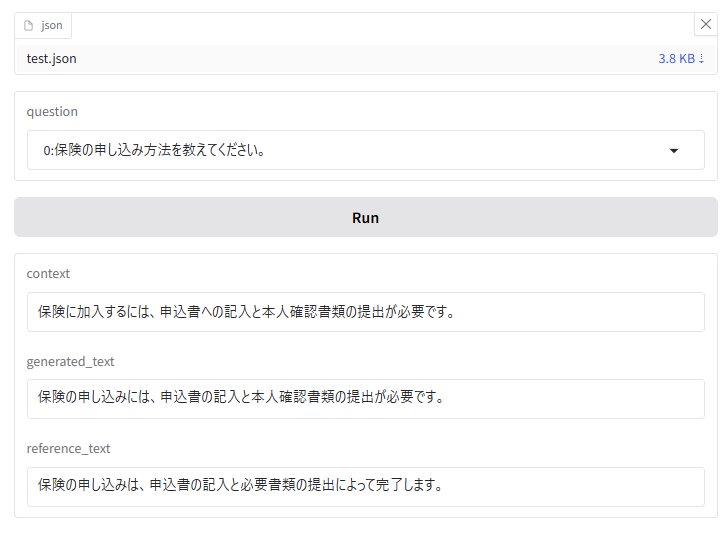Focus the context text box
Image resolution: width=728 pixels, height=536 pixels.
point(365,312)
